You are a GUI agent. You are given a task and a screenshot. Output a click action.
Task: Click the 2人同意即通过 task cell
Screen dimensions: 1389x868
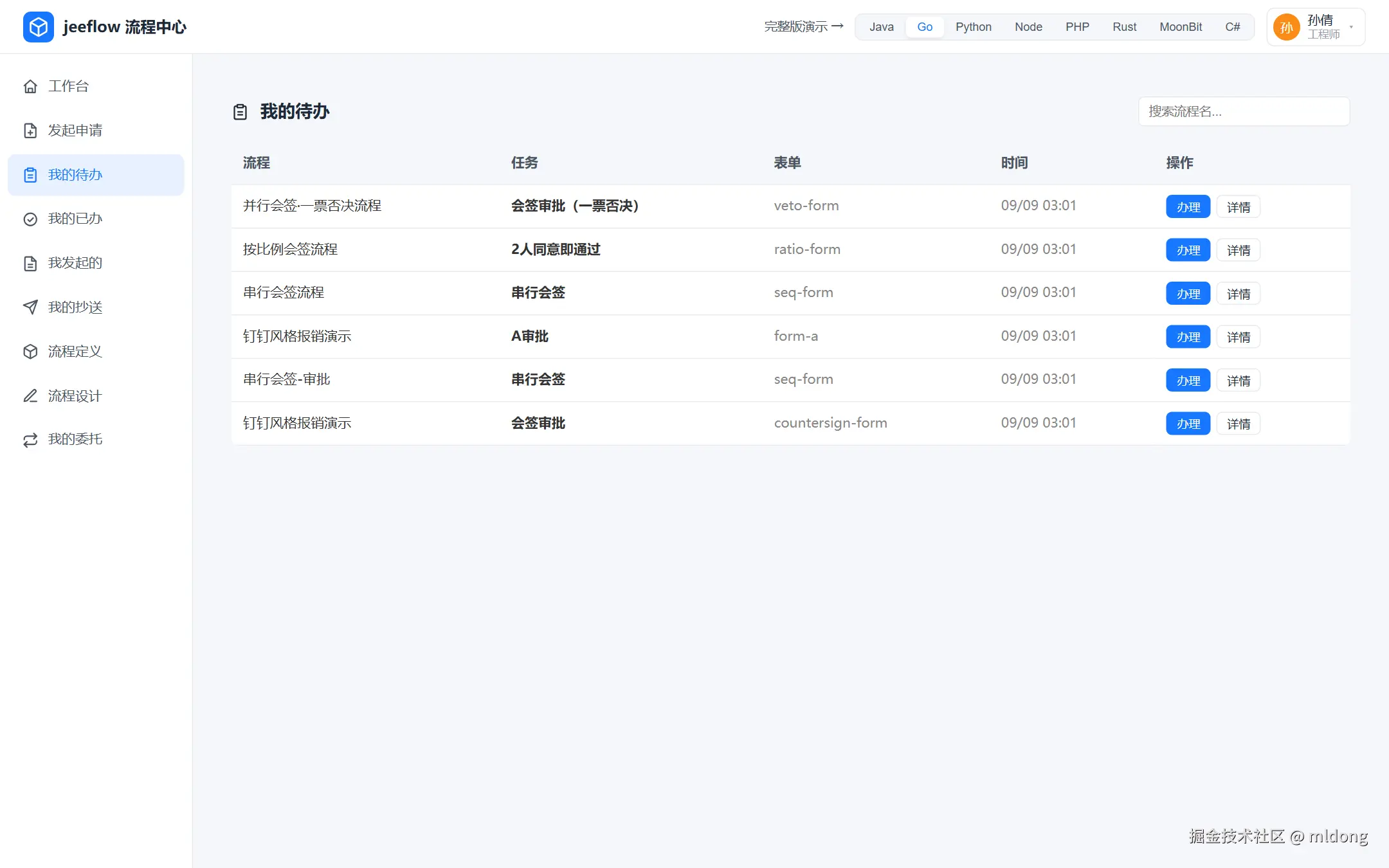coord(556,249)
